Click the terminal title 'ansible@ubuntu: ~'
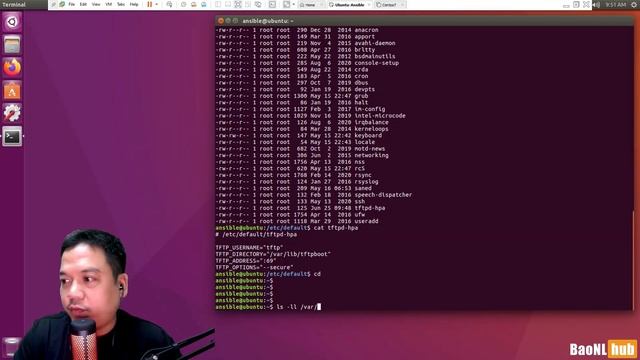Image resolution: width=640 pixels, height=360 pixels. [x=267, y=20]
